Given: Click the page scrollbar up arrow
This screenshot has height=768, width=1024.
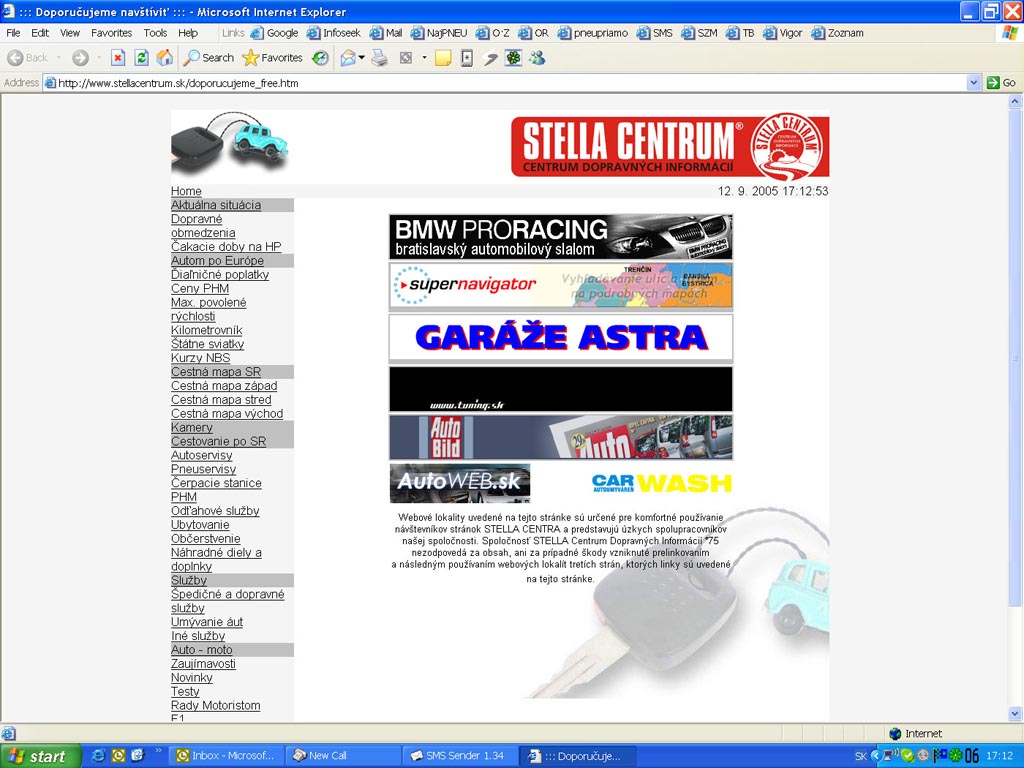Looking at the screenshot, I should point(1015,101).
